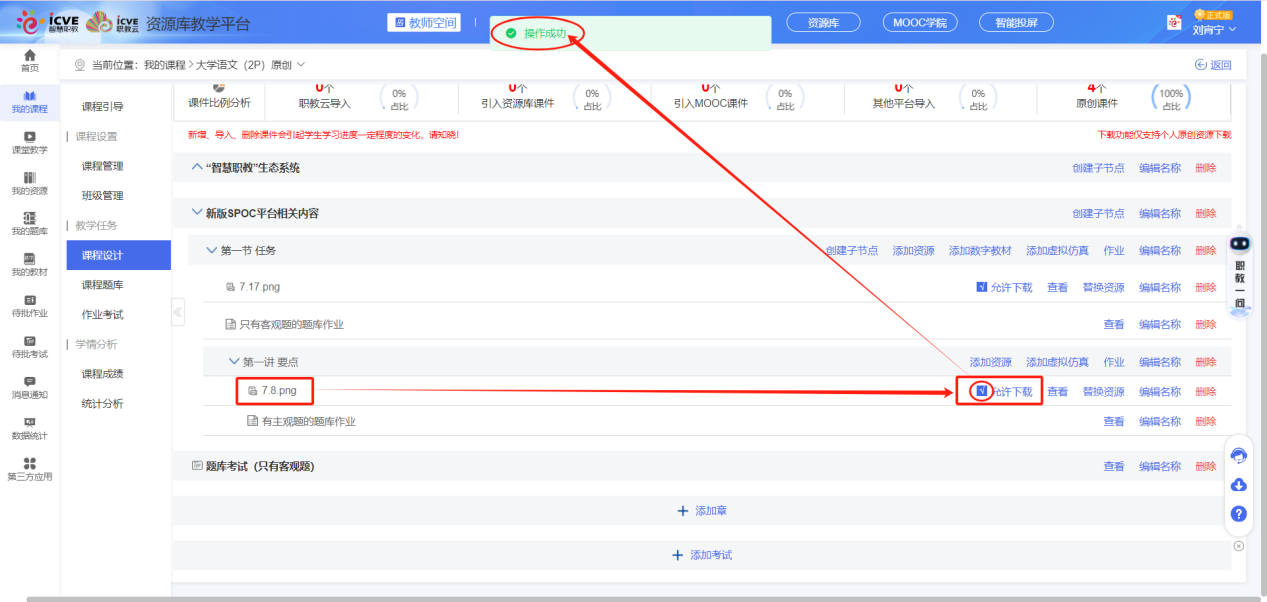Collapse the 新版SPOC平台相关内容 chapter
The image size is (1267, 602).
click(x=196, y=213)
